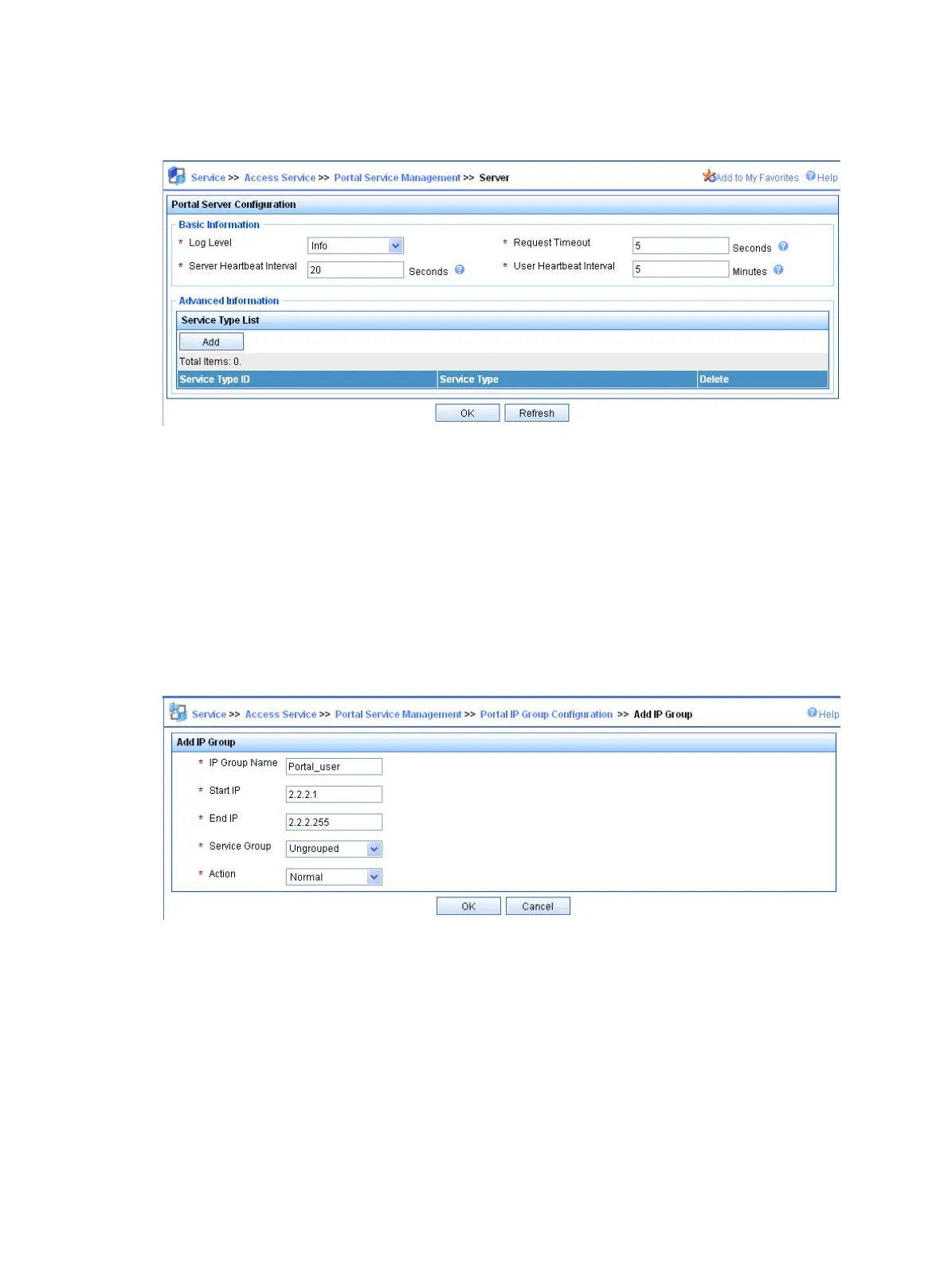Open Help icon on Add IP Group page
Image resolution: width=948 pixels, height=1288 pixels.
click(x=812, y=713)
